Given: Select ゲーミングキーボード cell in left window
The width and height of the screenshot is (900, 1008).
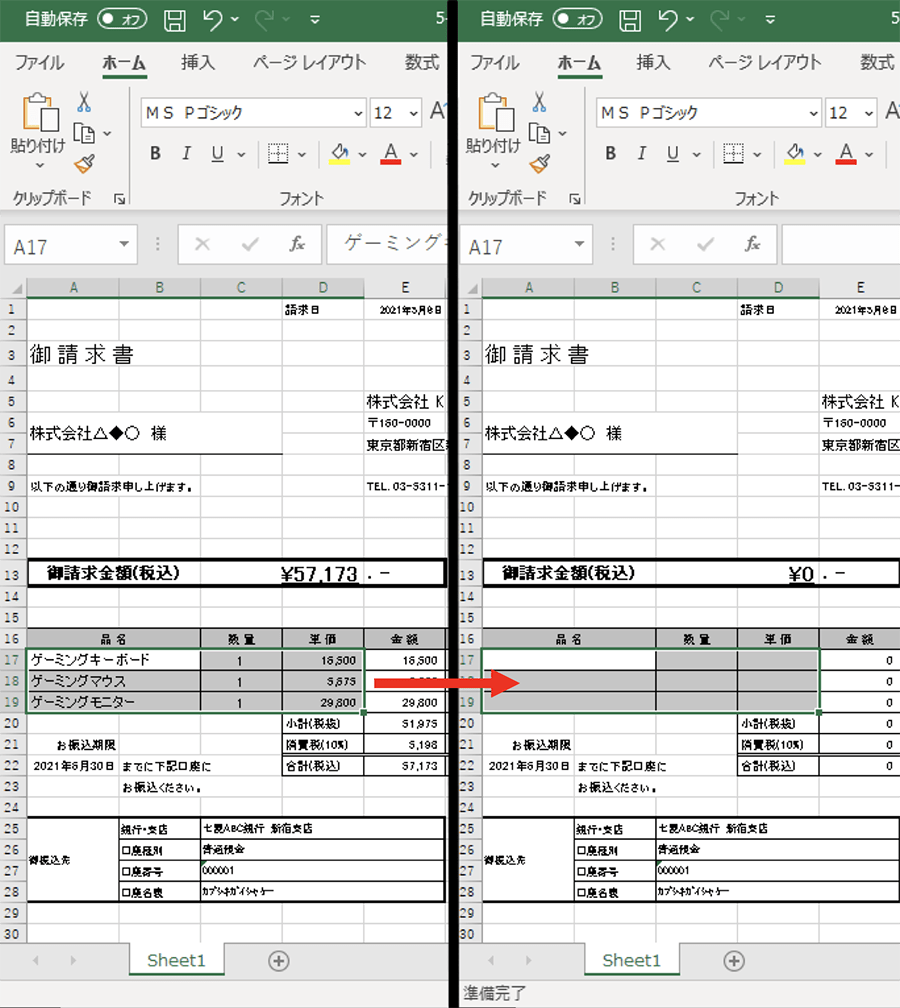Looking at the screenshot, I should 114,660.
